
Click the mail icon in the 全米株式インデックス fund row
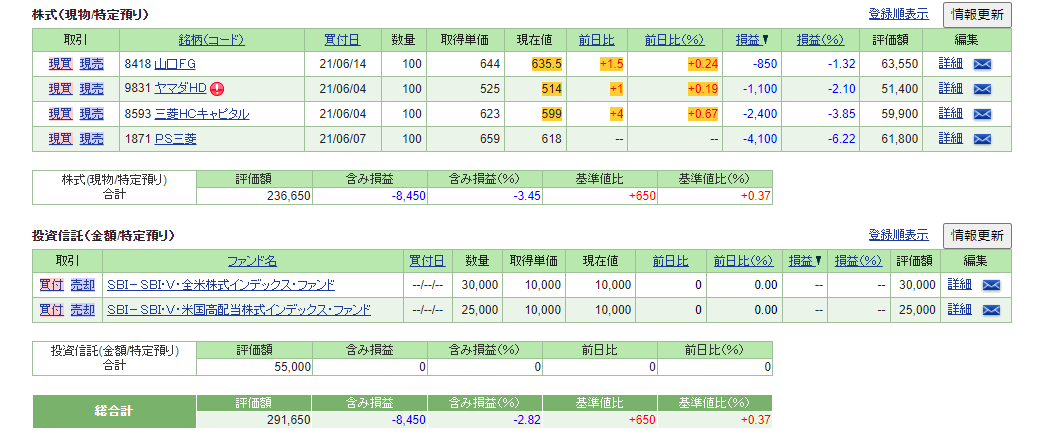pyautogui.click(x=991, y=286)
